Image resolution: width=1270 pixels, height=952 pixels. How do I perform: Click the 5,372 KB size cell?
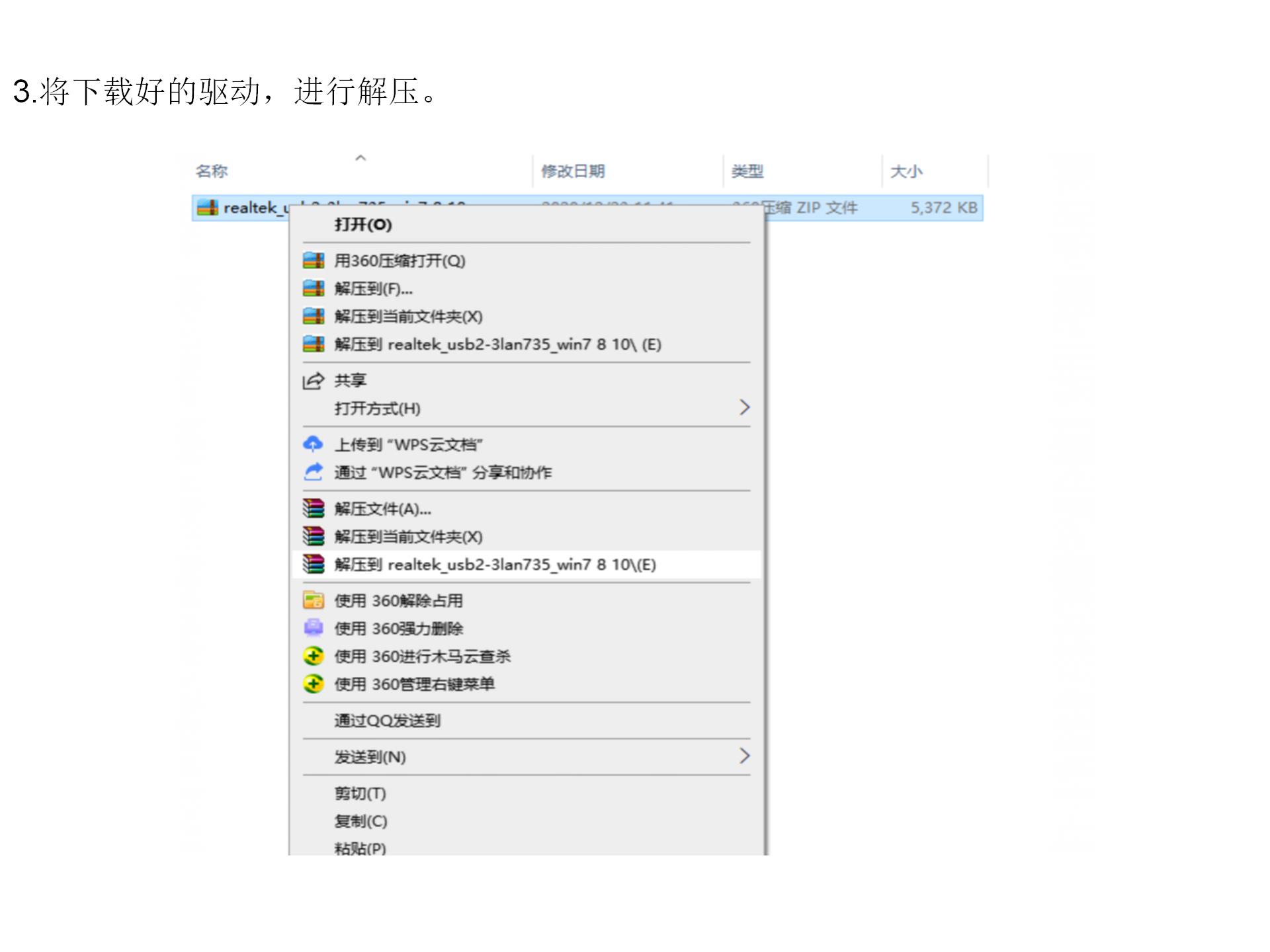point(944,208)
